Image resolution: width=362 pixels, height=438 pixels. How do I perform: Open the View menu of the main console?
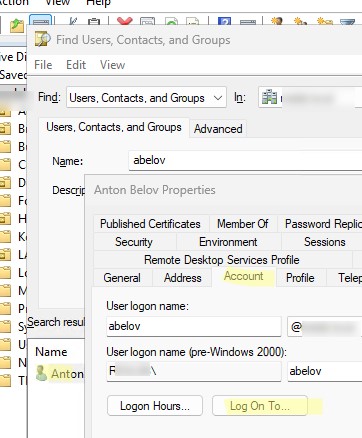coord(58,3)
